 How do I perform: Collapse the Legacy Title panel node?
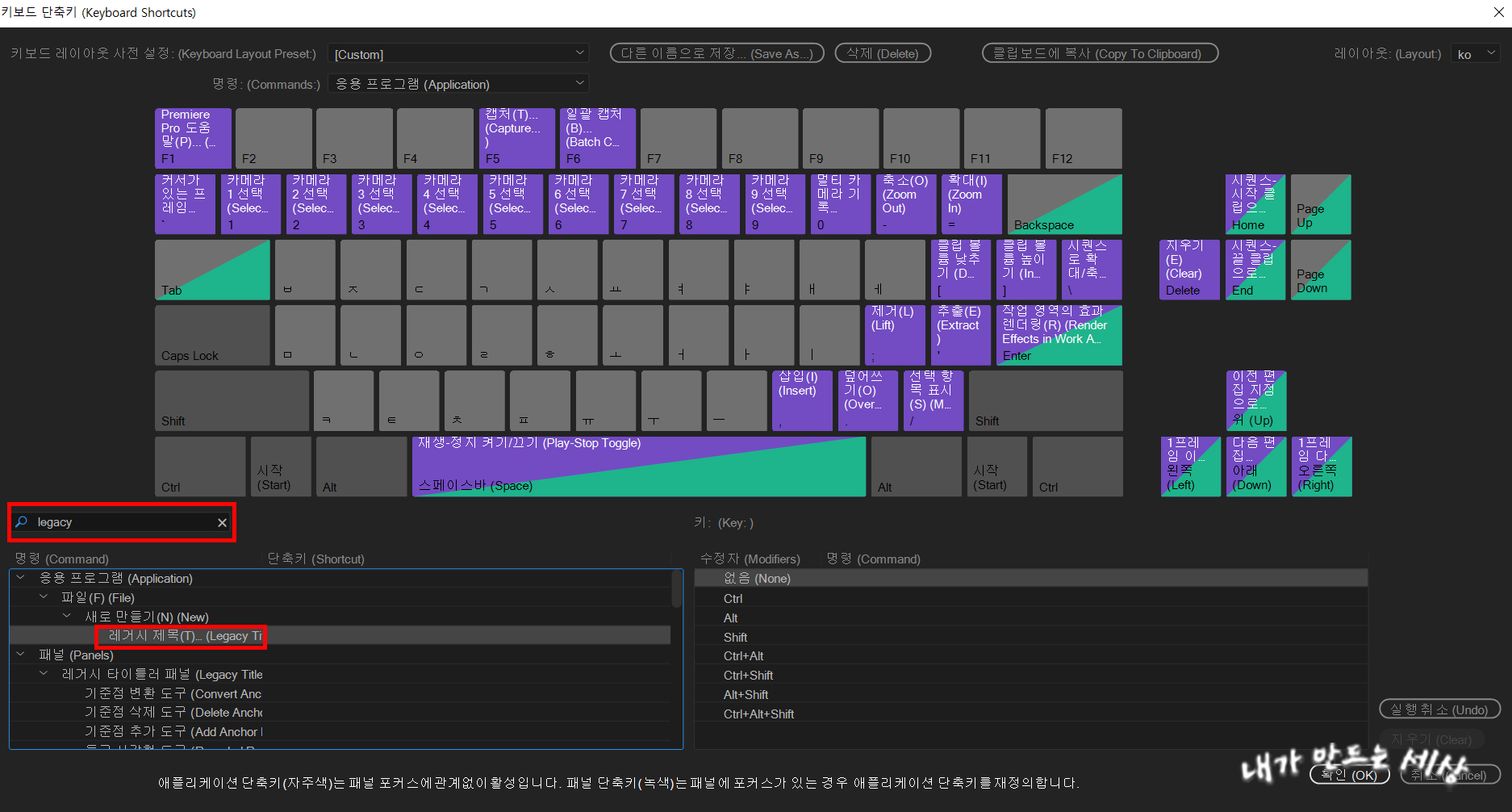pos(44,674)
